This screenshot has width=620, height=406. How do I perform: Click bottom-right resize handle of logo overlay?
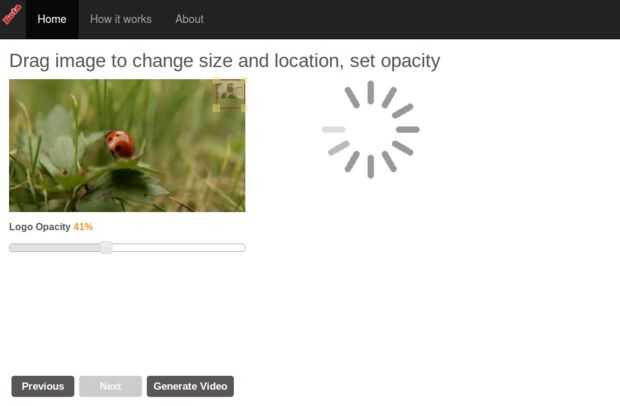click(x=244, y=108)
